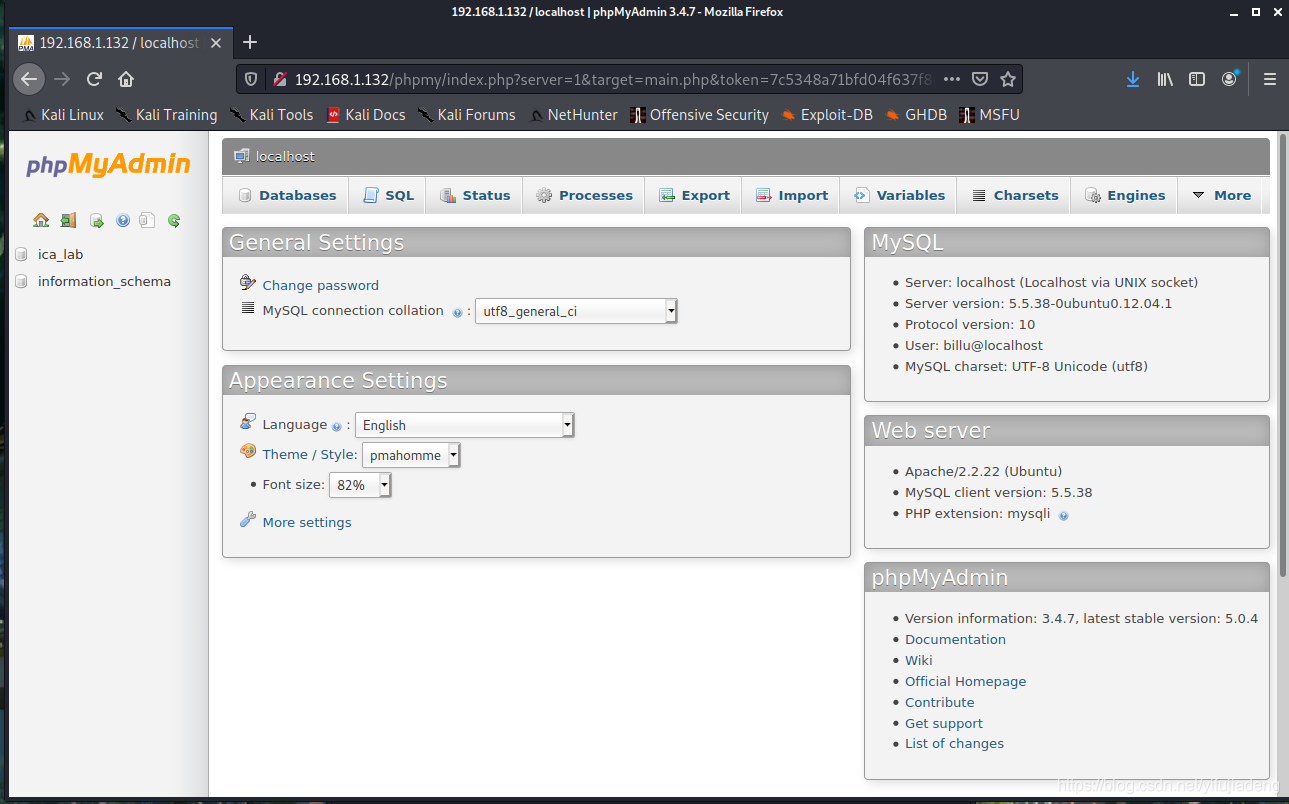Click the ica_lab database cylinder icon

point(22,255)
